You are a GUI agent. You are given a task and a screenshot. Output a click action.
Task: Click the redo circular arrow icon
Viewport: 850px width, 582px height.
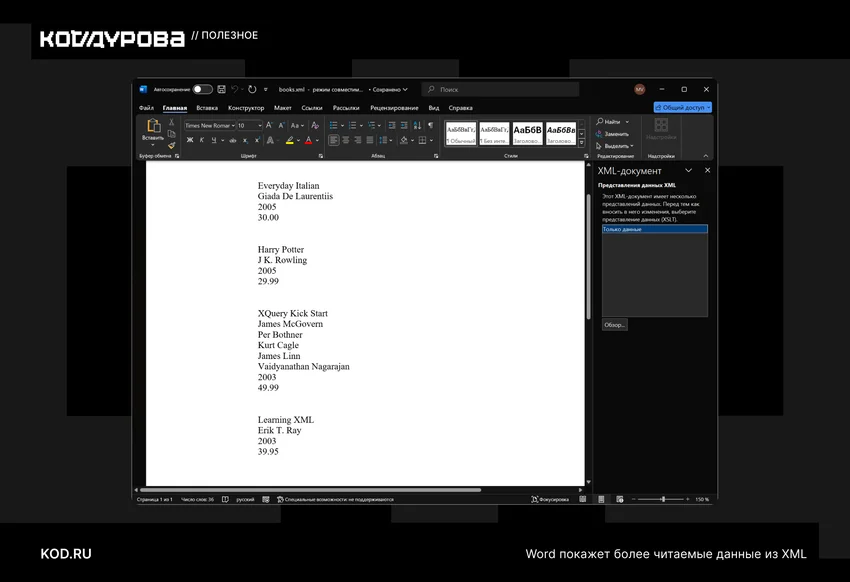[252, 89]
